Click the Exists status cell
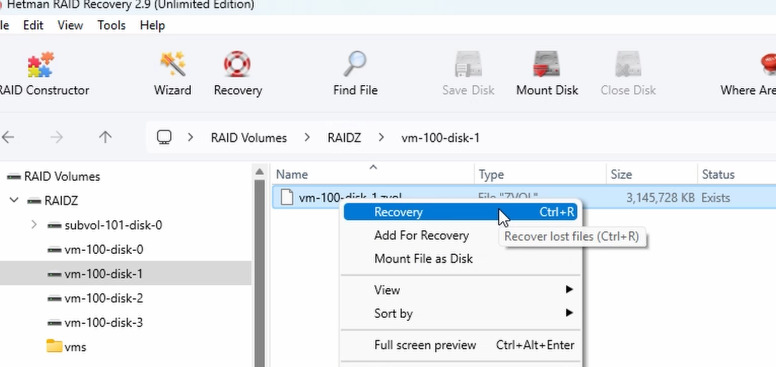The image size is (776, 367). point(716,198)
